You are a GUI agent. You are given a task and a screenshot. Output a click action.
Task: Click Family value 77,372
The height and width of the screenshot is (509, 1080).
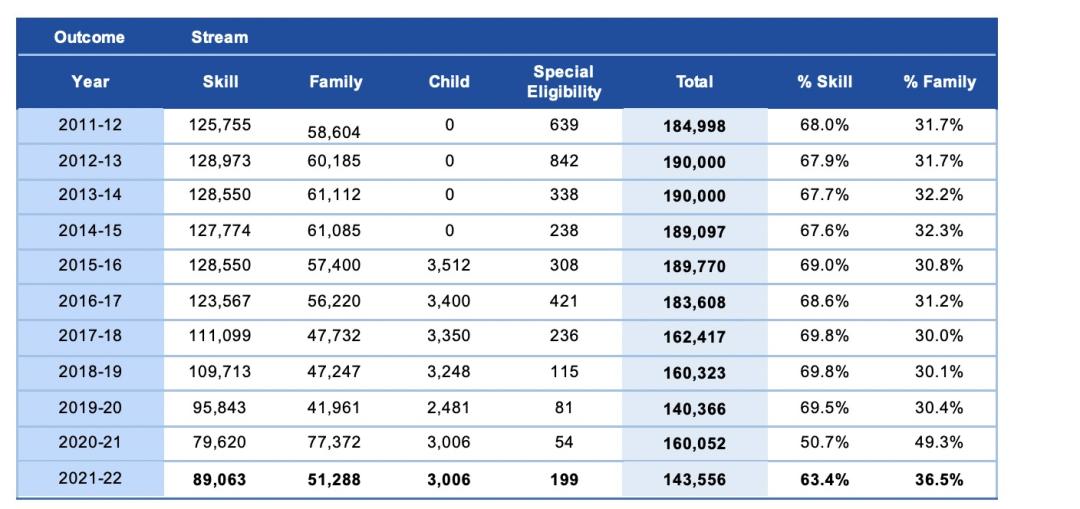point(334,442)
